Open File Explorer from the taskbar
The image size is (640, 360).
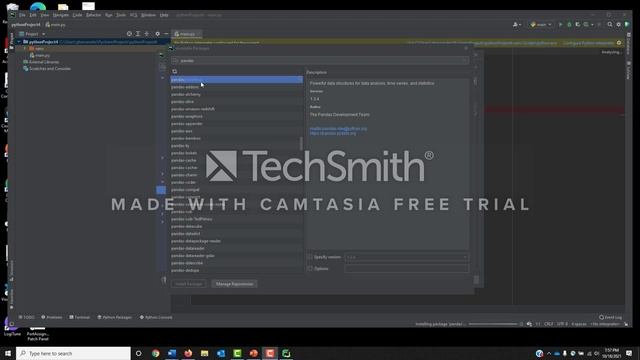pos(204,353)
